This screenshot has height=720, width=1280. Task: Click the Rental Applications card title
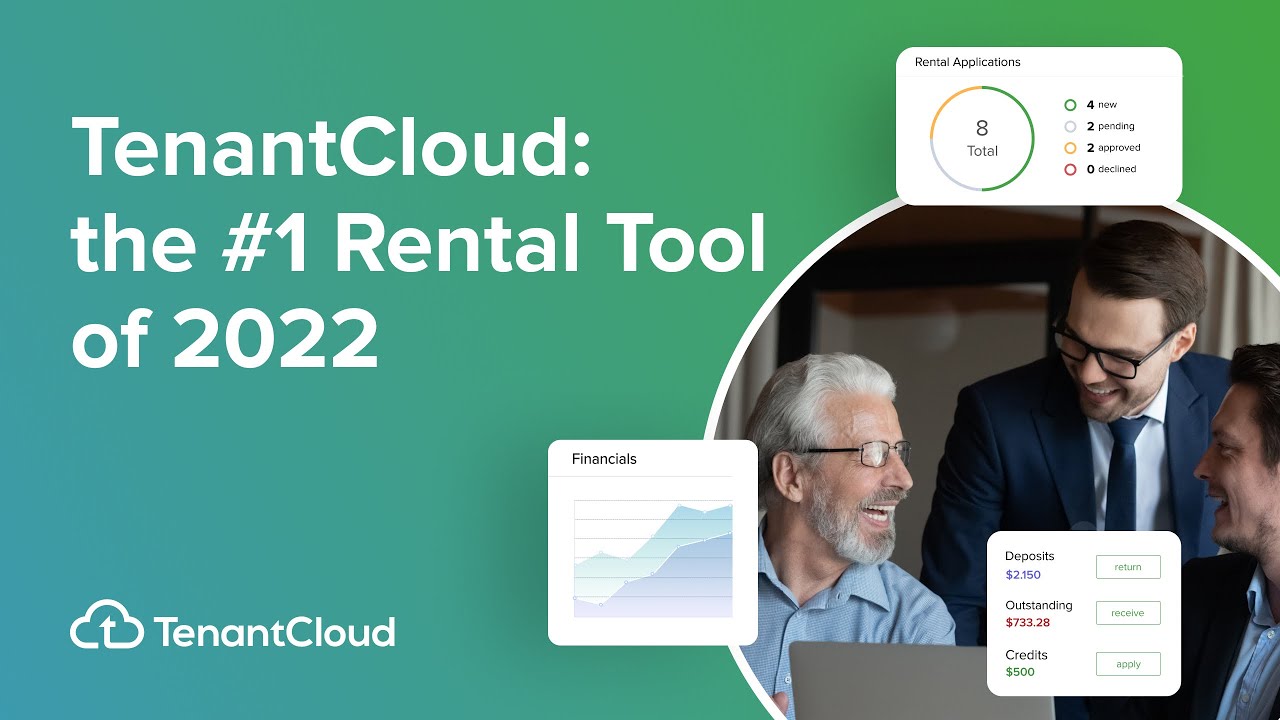pyautogui.click(x=968, y=62)
